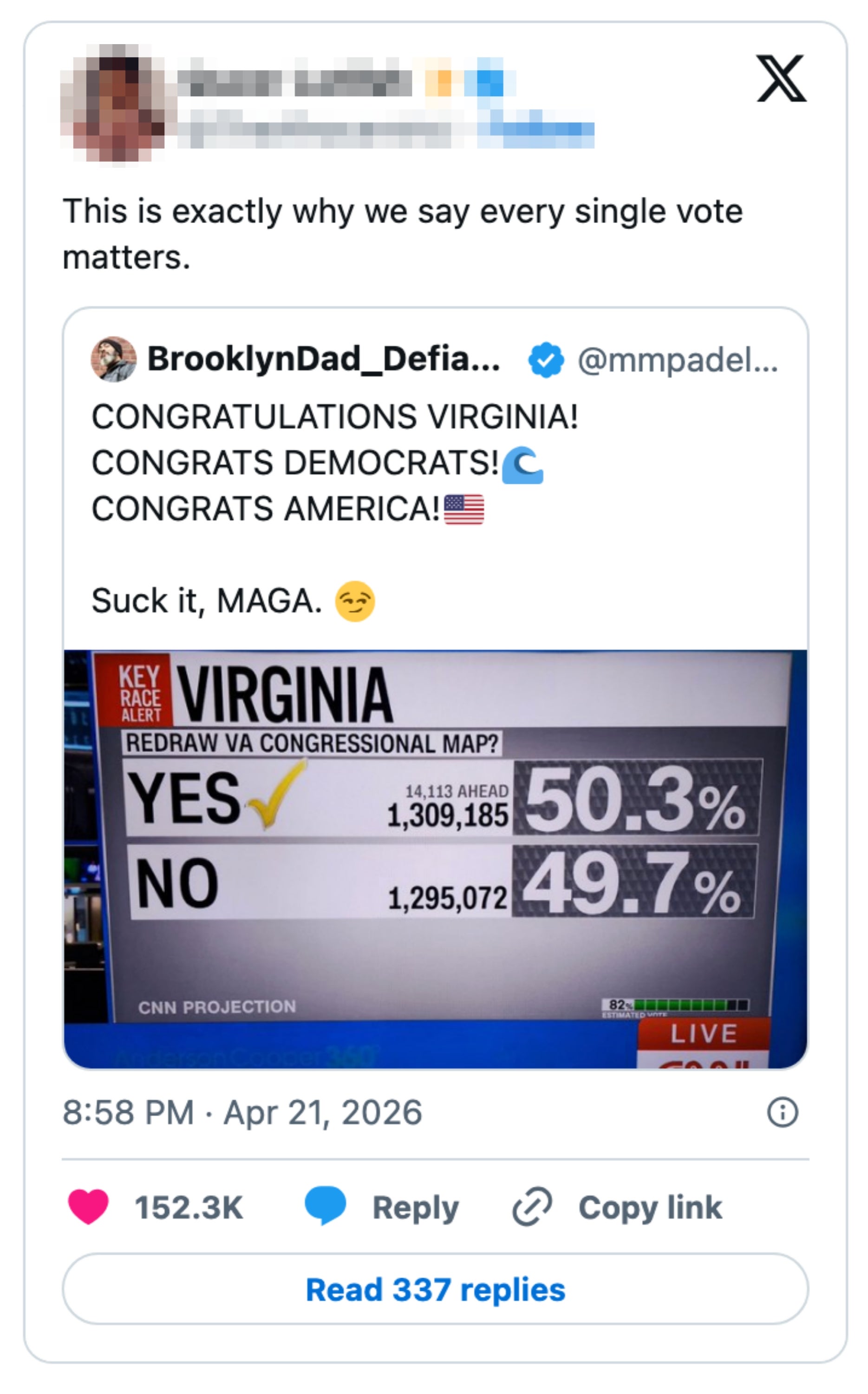Open the @mmpadel handle link

coord(678,360)
